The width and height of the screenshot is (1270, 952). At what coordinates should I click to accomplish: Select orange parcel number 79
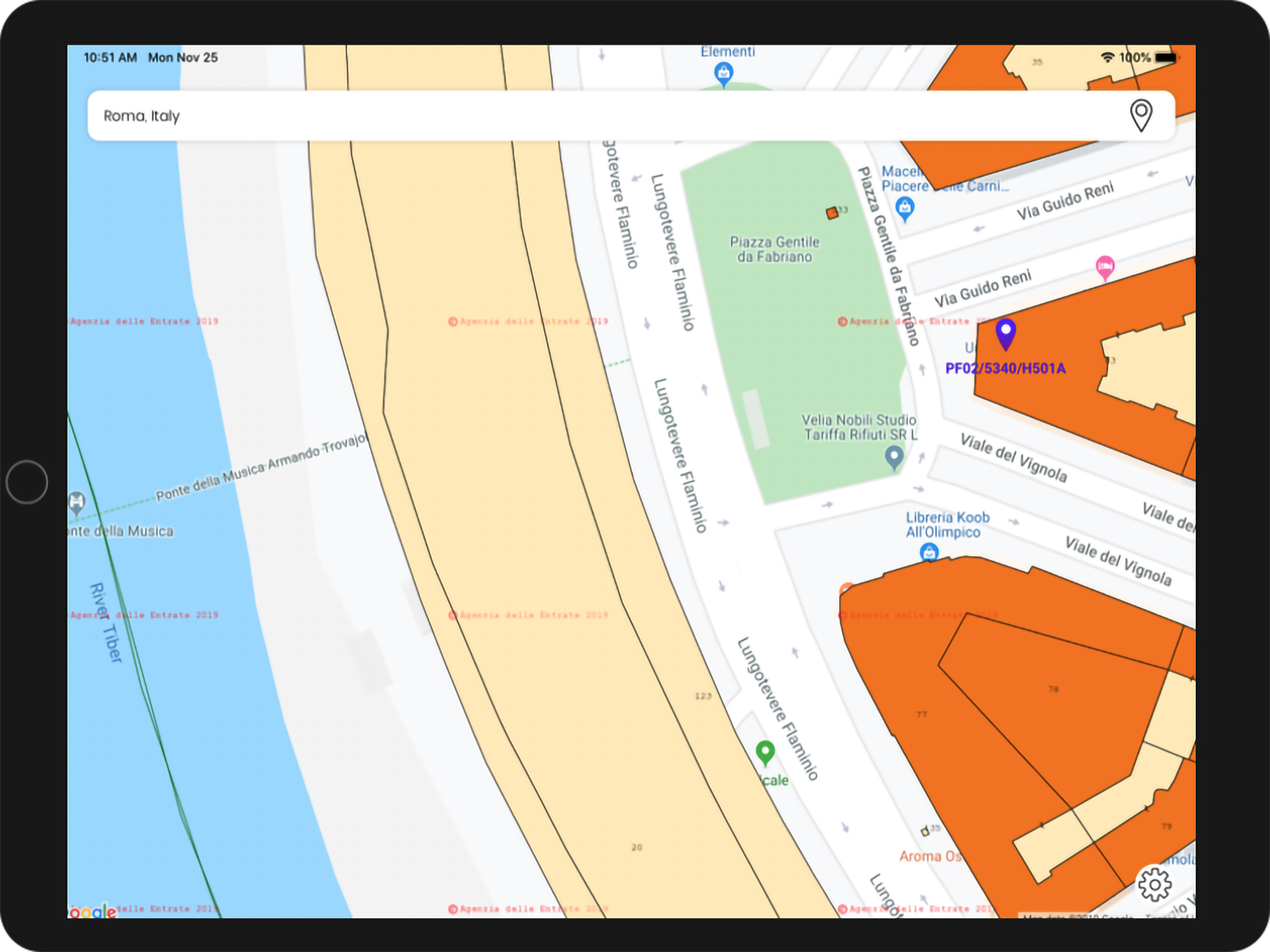(1167, 826)
